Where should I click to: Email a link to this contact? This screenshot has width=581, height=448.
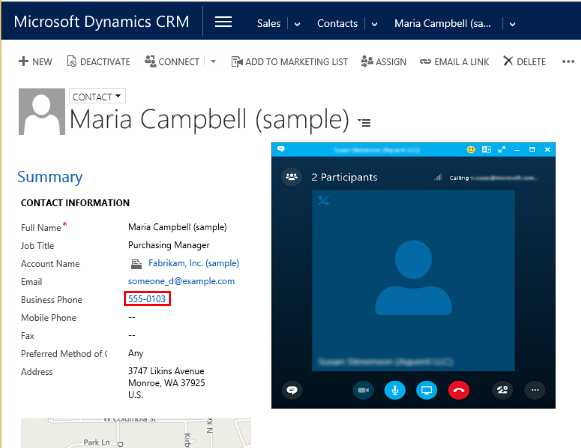coord(454,62)
